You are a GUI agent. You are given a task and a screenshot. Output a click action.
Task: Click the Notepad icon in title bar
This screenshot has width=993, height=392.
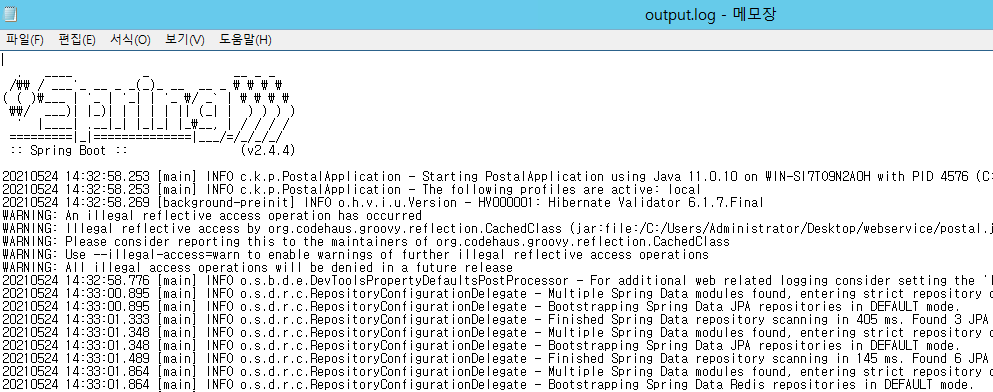tap(10, 14)
